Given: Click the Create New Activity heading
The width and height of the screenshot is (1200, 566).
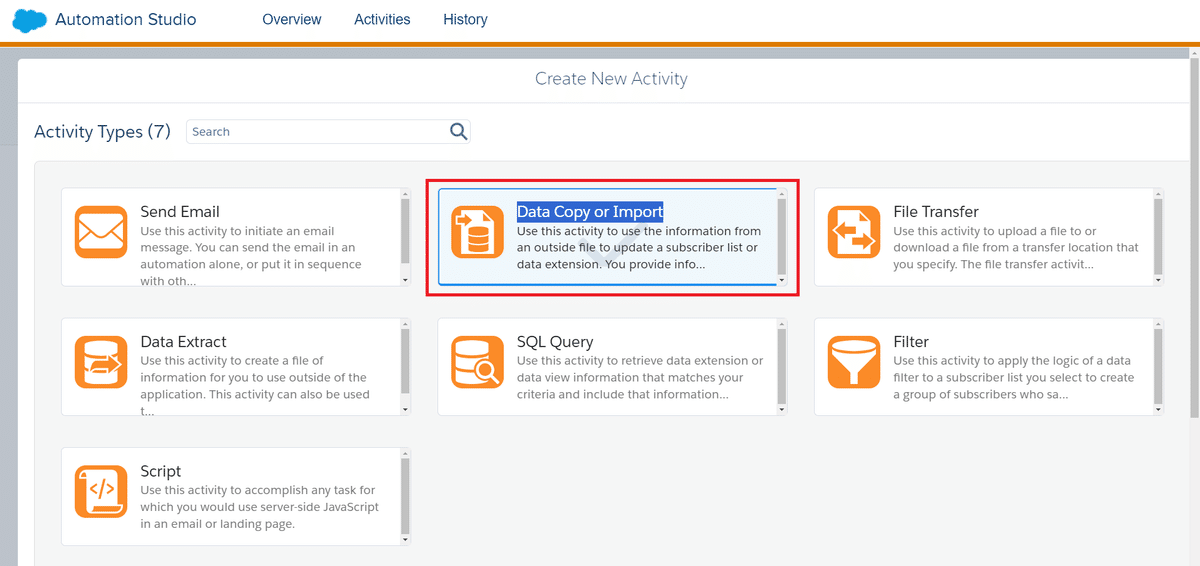Looking at the screenshot, I should (611, 78).
